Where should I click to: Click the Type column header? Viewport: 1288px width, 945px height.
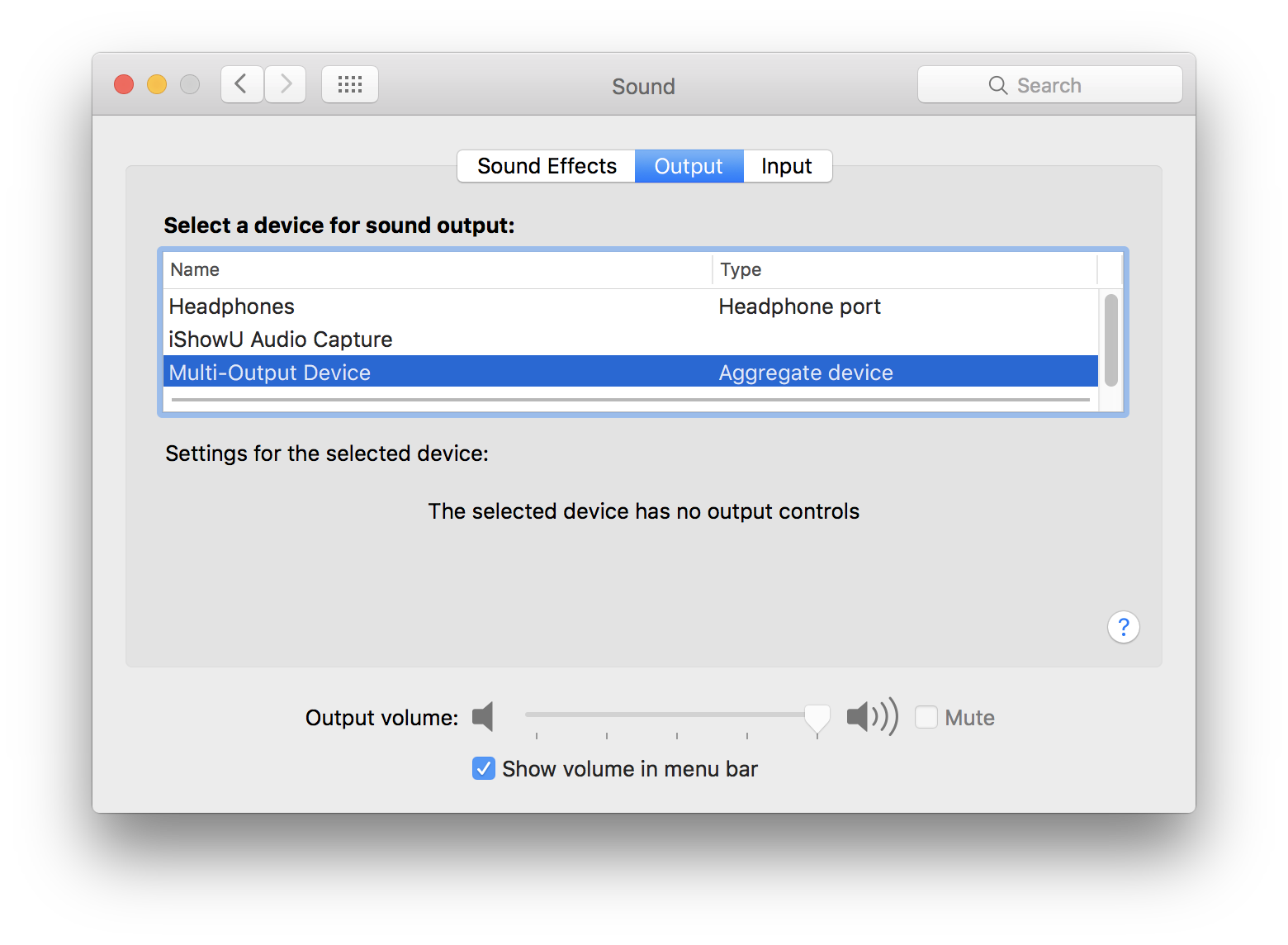pos(741,269)
